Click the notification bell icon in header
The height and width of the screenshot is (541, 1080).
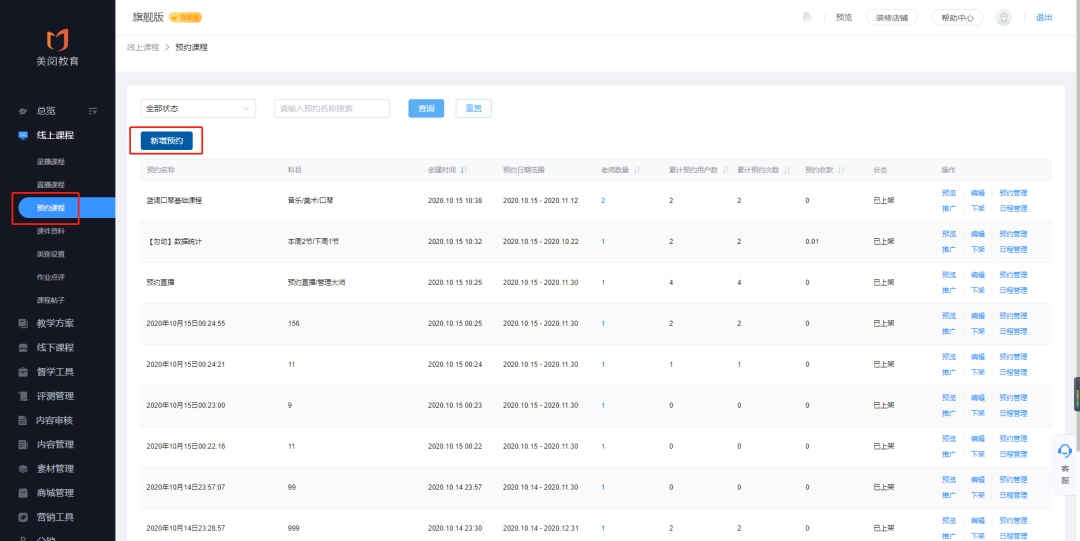pyautogui.click(x=807, y=17)
